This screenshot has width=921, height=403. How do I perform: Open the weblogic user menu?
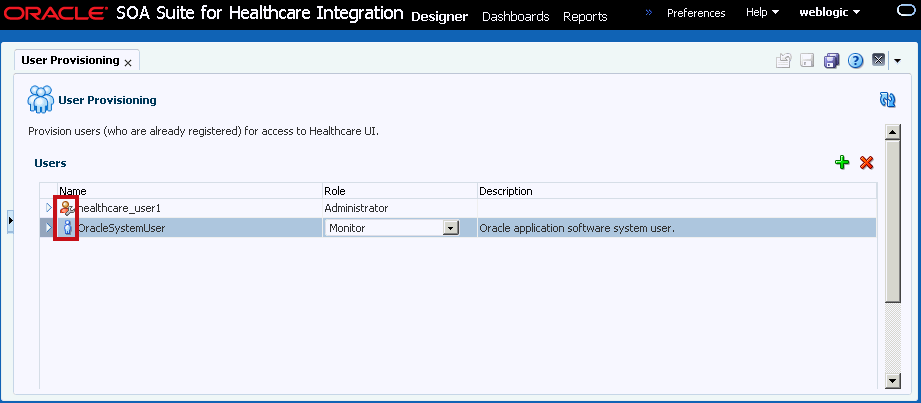(x=829, y=12)
